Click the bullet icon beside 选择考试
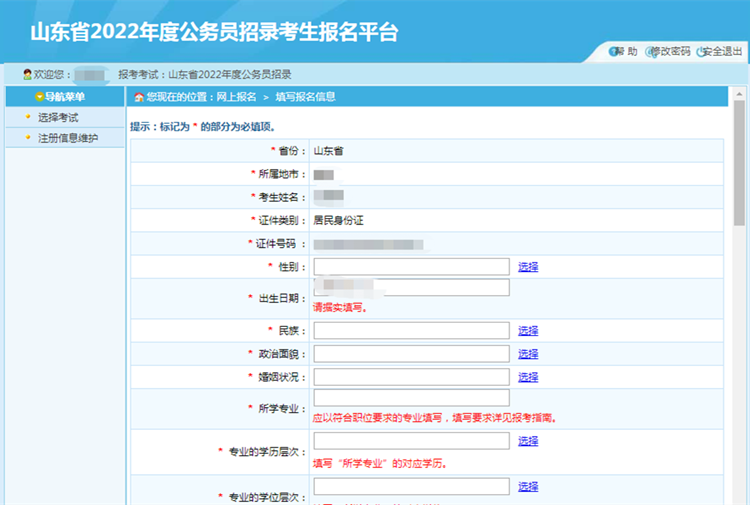The width and height of the screenshot is (750, 505). (x=28, y=118)
